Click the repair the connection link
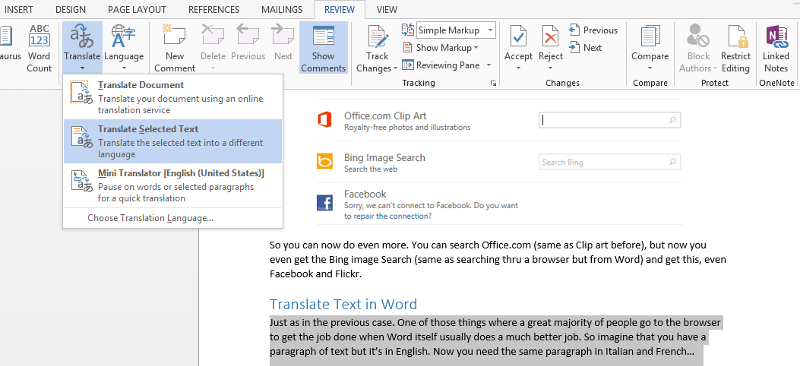The width and height of the screenshot is (800, 366). [392, 216]
